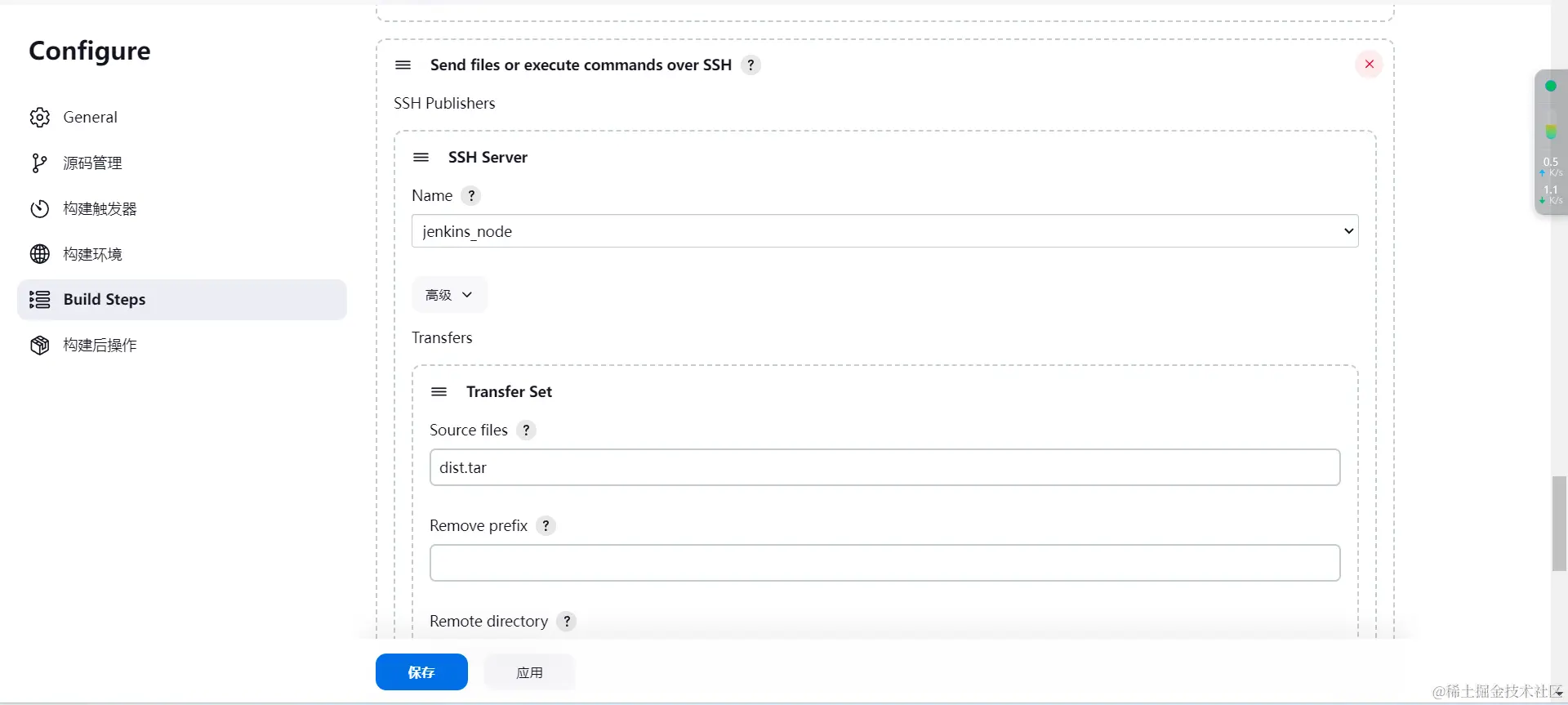Grab the drag handle beside SSH Server
This screenshot has width=1568, height=705.
coord(421,158)
